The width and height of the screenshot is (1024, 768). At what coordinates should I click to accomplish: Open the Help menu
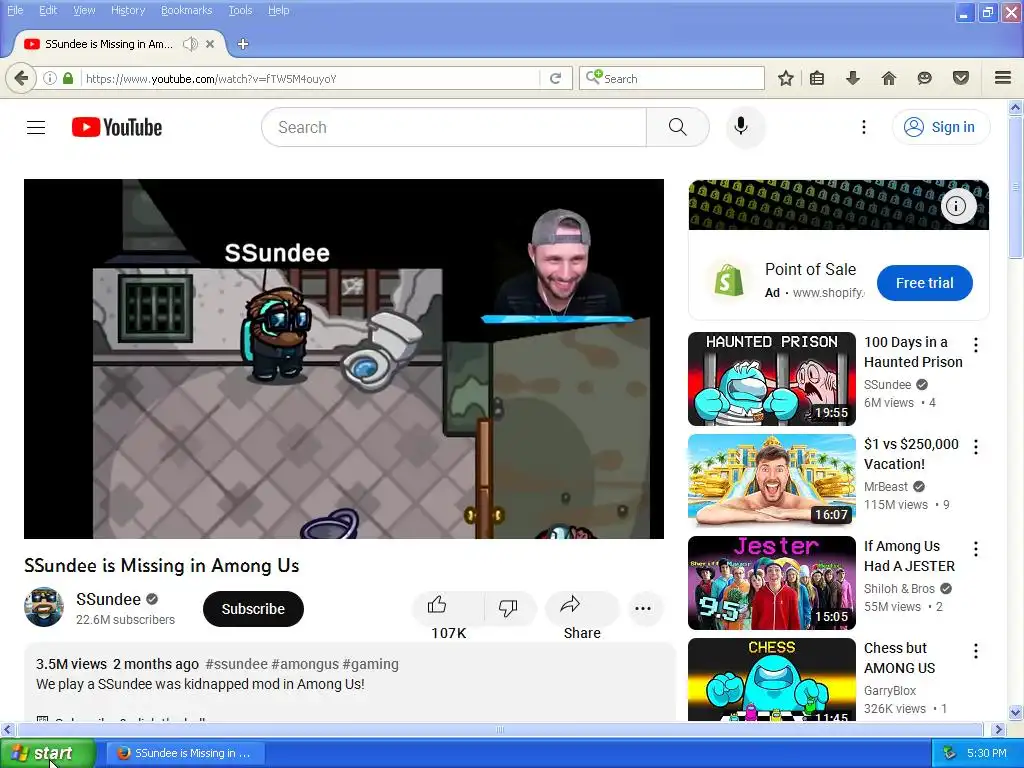[279, 10]
